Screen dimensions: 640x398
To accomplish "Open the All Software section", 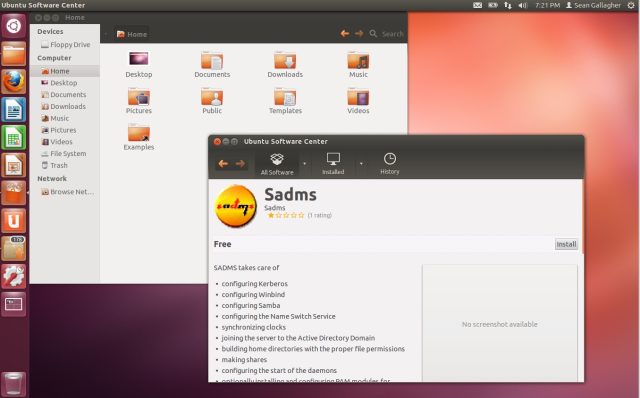I will pos(277,164).
